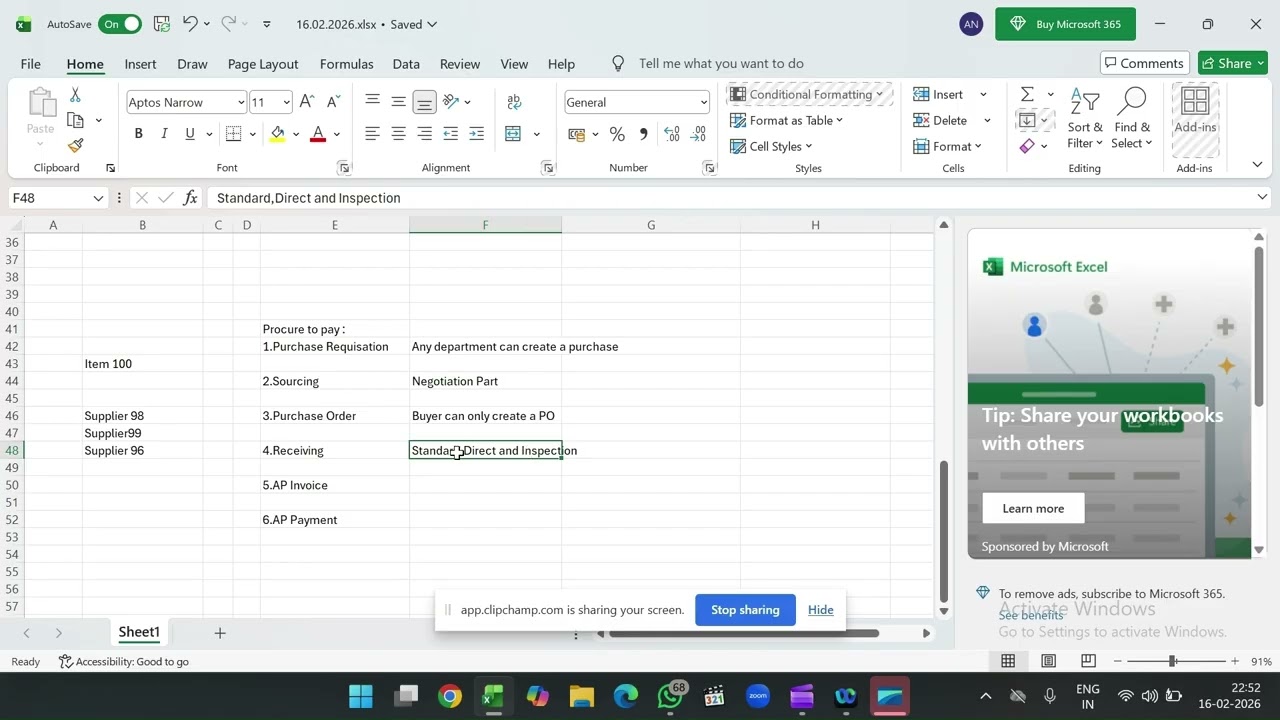The image size is (1280, 720).
Task: Click the Comma Style icon
Action: pos(643,134)
